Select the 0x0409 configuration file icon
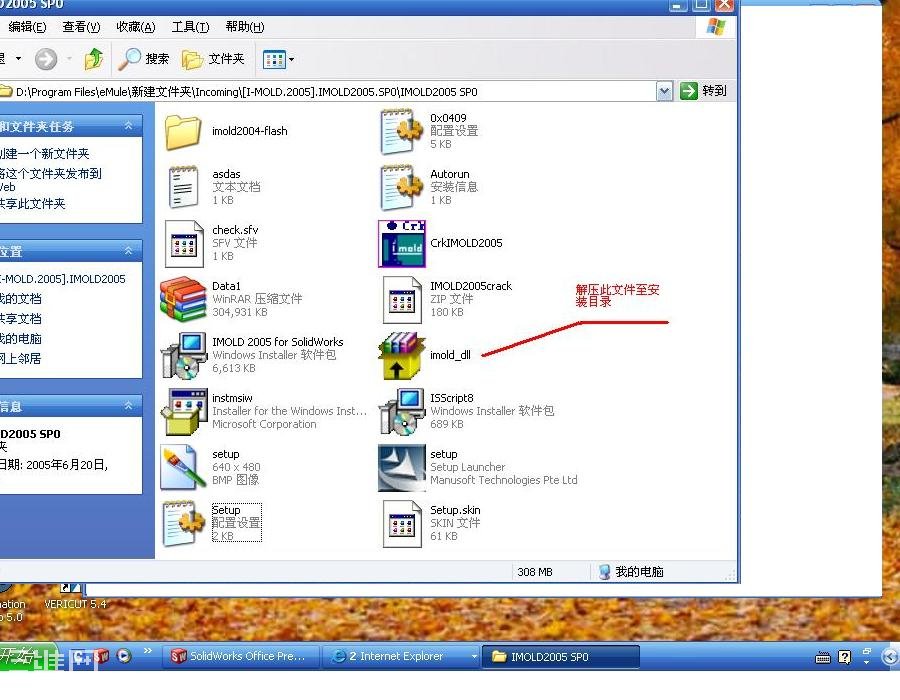The image size is (900, 700). (402, 132)
